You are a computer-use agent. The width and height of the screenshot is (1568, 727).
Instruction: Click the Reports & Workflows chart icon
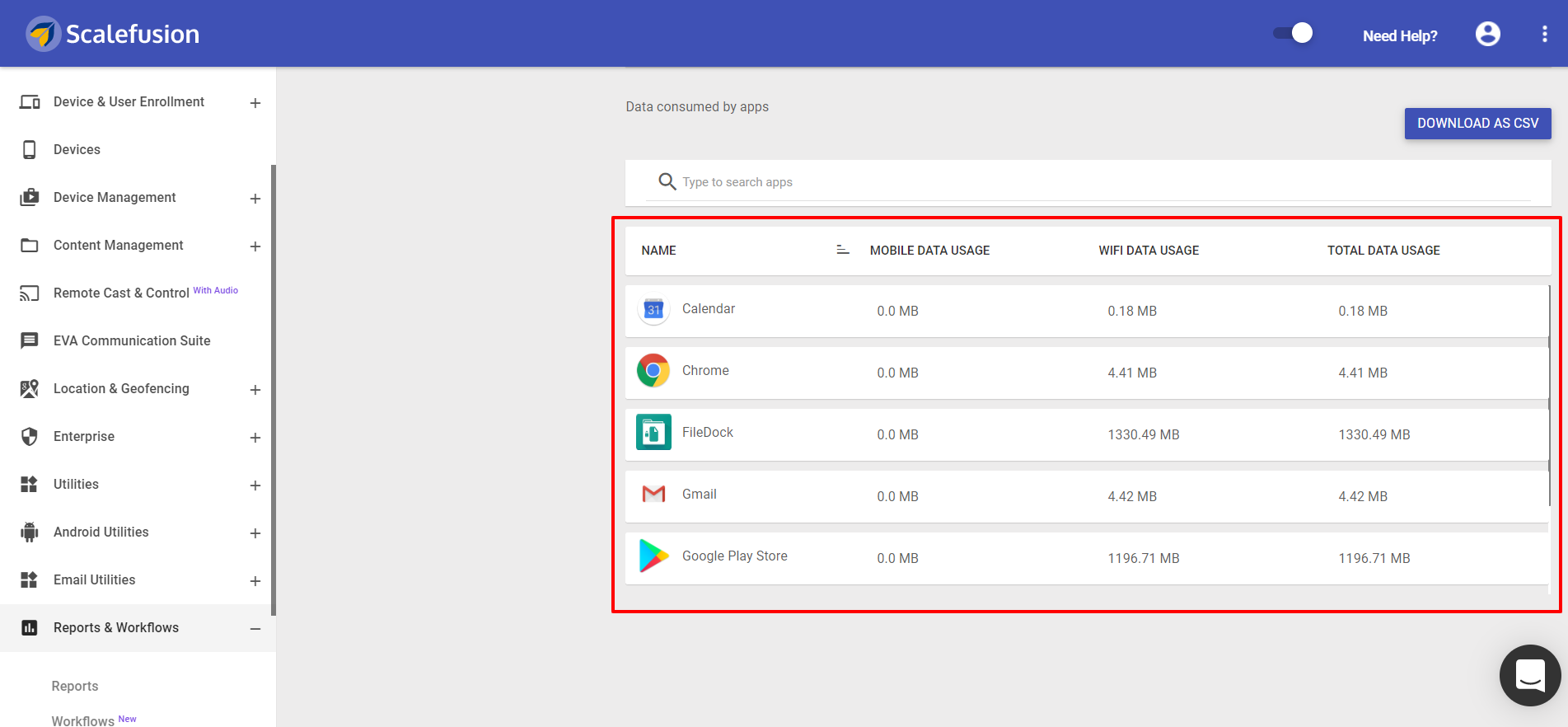coord(30,627)
